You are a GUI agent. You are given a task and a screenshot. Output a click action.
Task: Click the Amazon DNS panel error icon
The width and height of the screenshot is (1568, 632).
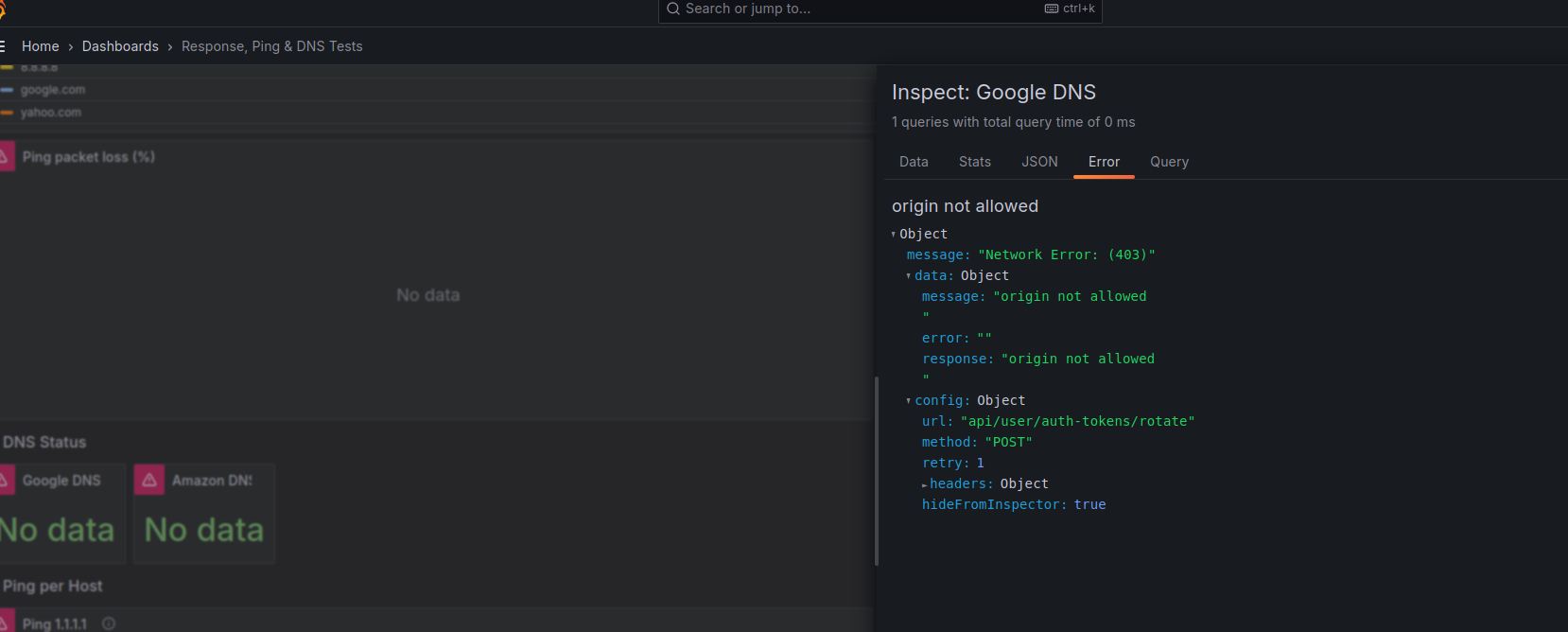coord(149,480)
